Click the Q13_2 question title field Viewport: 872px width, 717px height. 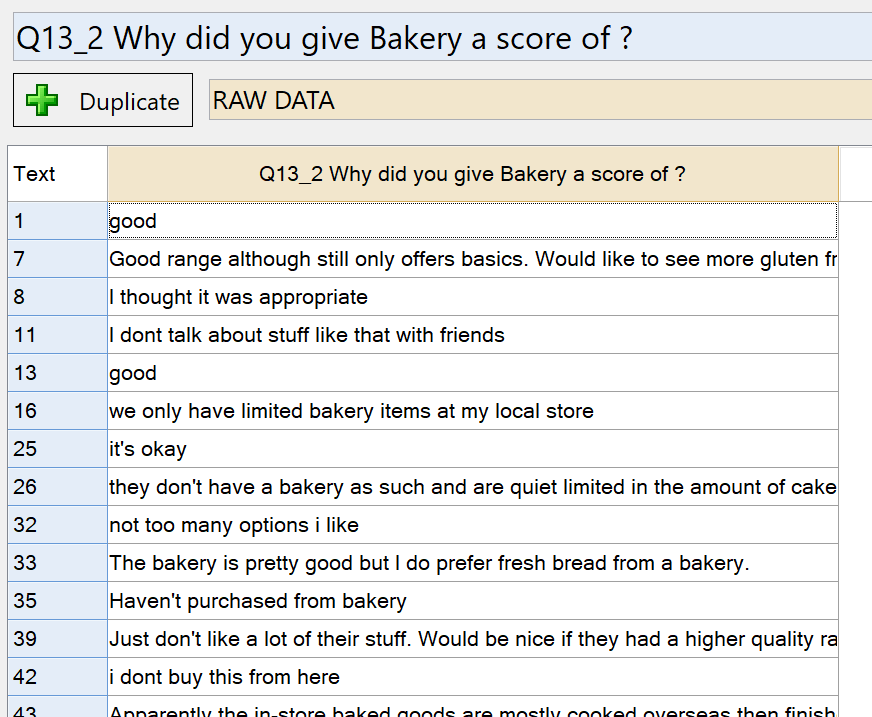(443, 37)
